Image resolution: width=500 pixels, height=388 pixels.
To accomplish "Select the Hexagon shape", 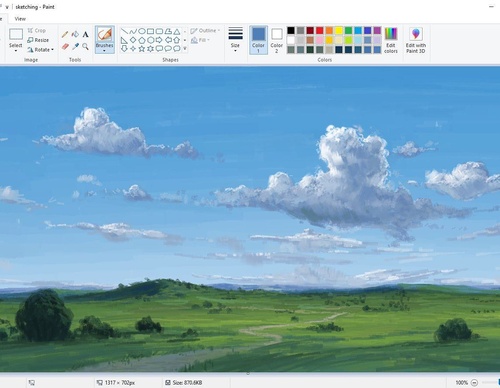I will [151, 40].
